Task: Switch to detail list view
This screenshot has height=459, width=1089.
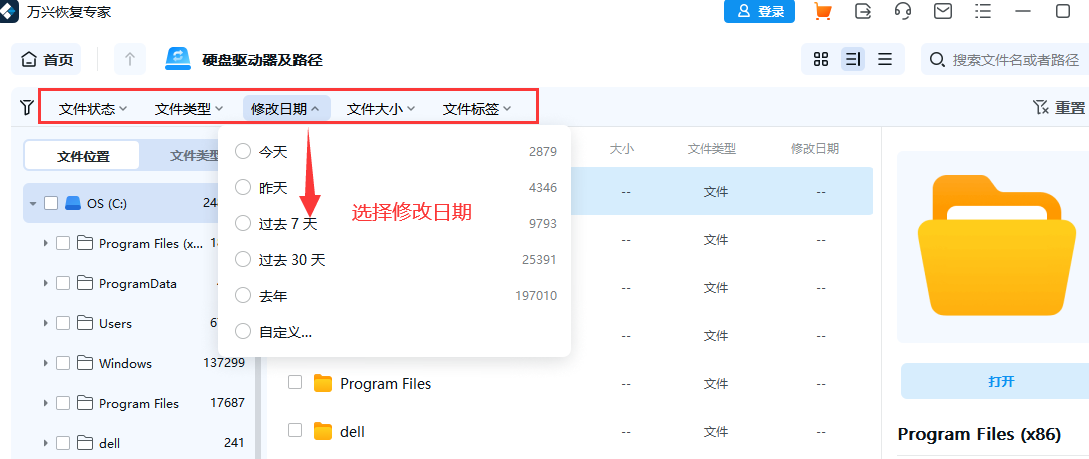Action: point(853,59)
